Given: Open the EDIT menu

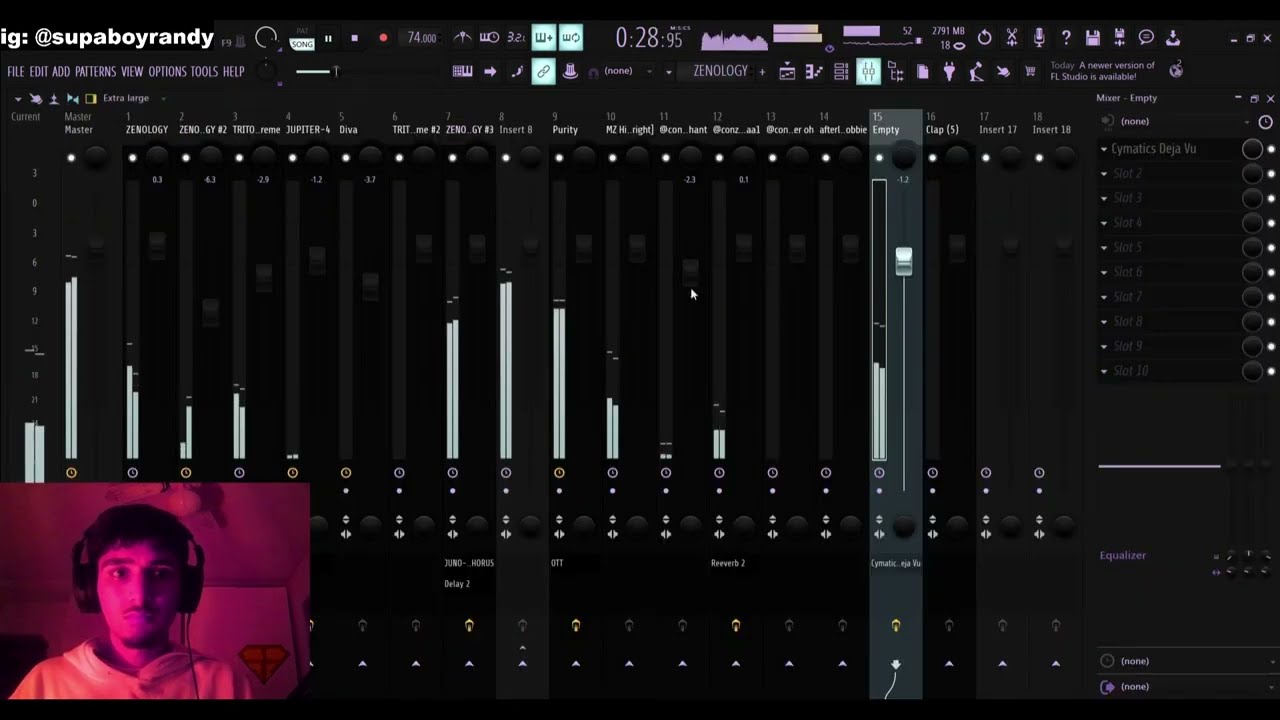Looking at the screenshot, I should 38,72.
